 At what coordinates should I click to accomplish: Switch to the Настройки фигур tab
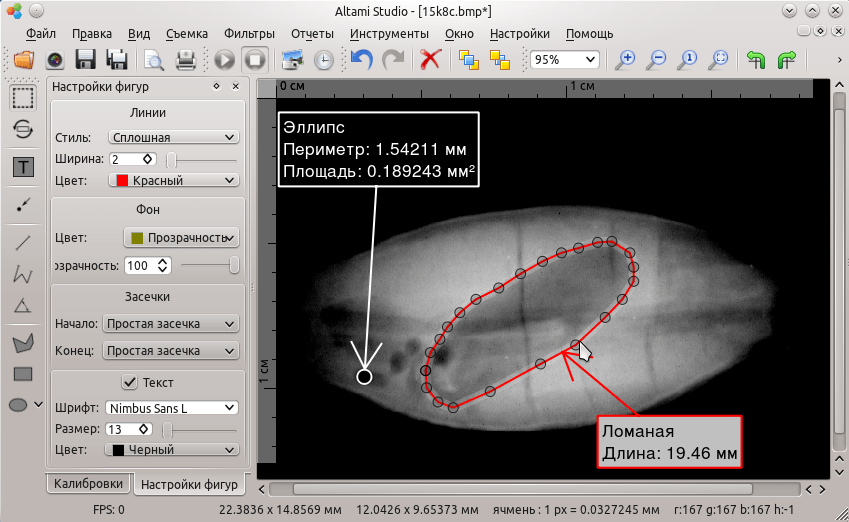(x=189, y=484)
